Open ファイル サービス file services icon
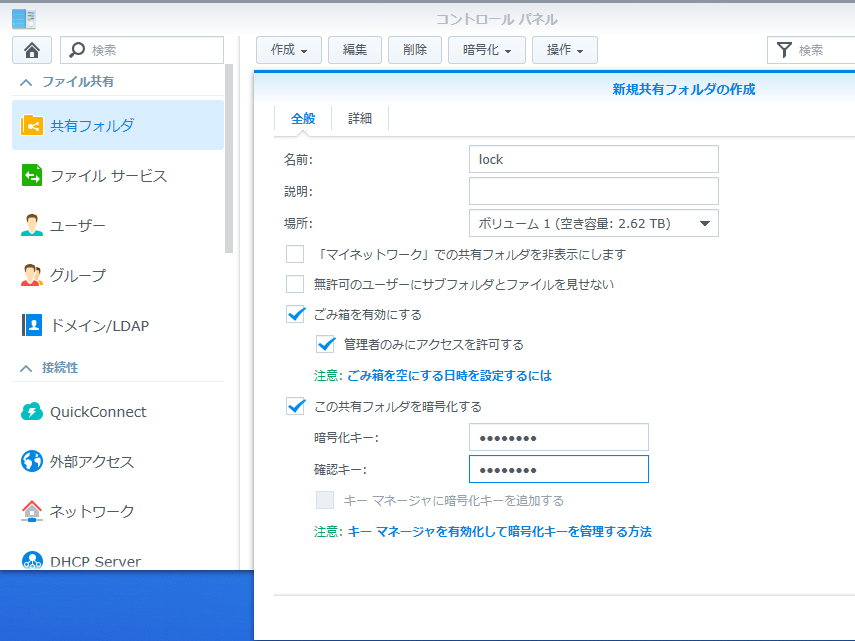The width and height of the screenshot is (855, 641). click(x=32, y=176)
